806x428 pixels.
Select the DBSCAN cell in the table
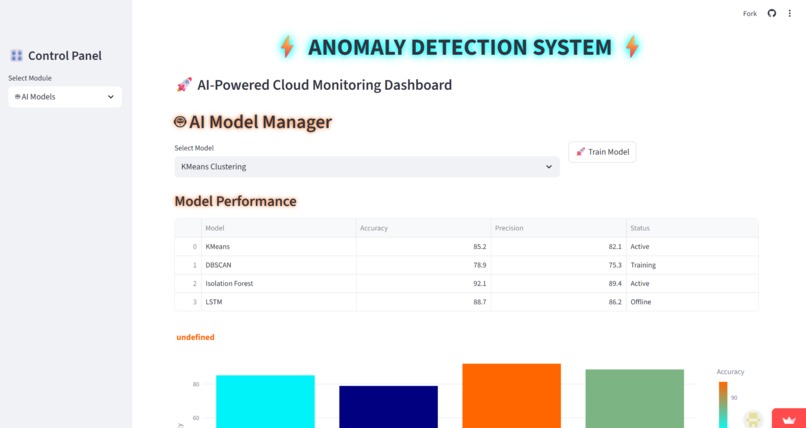pyautogui.click(x=279, y=265)
